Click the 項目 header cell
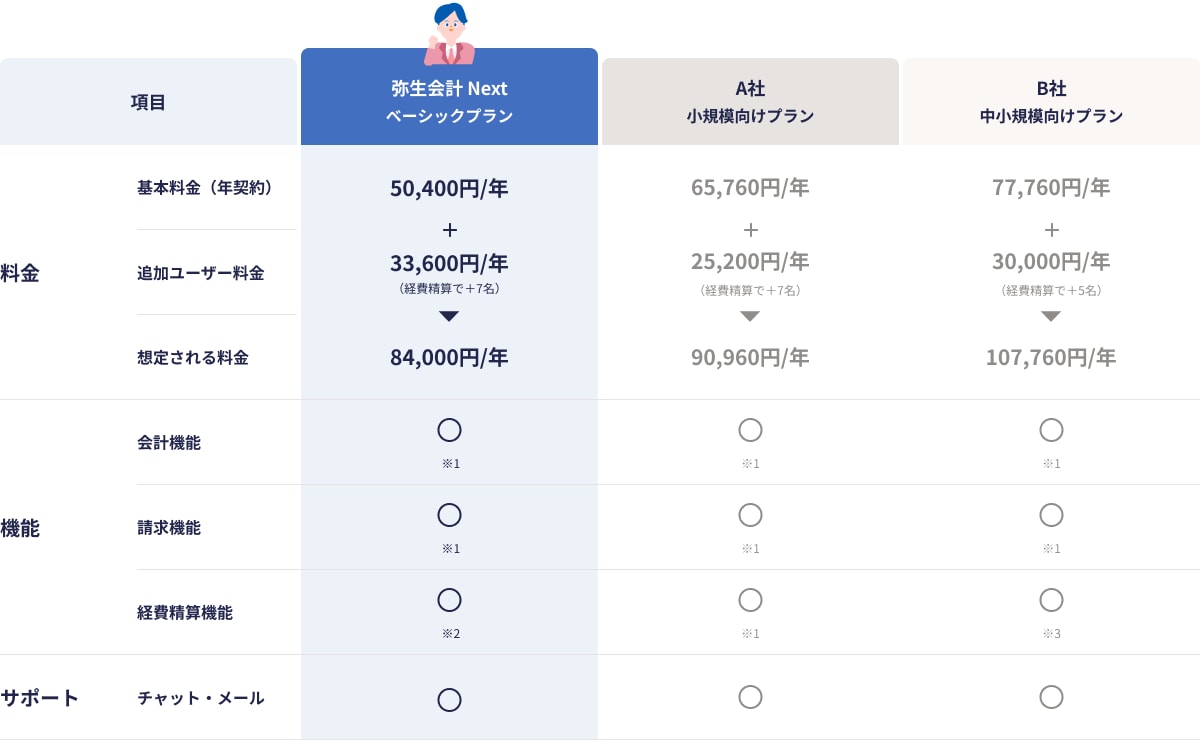The image size is (1200, 740). coord(148,102)
